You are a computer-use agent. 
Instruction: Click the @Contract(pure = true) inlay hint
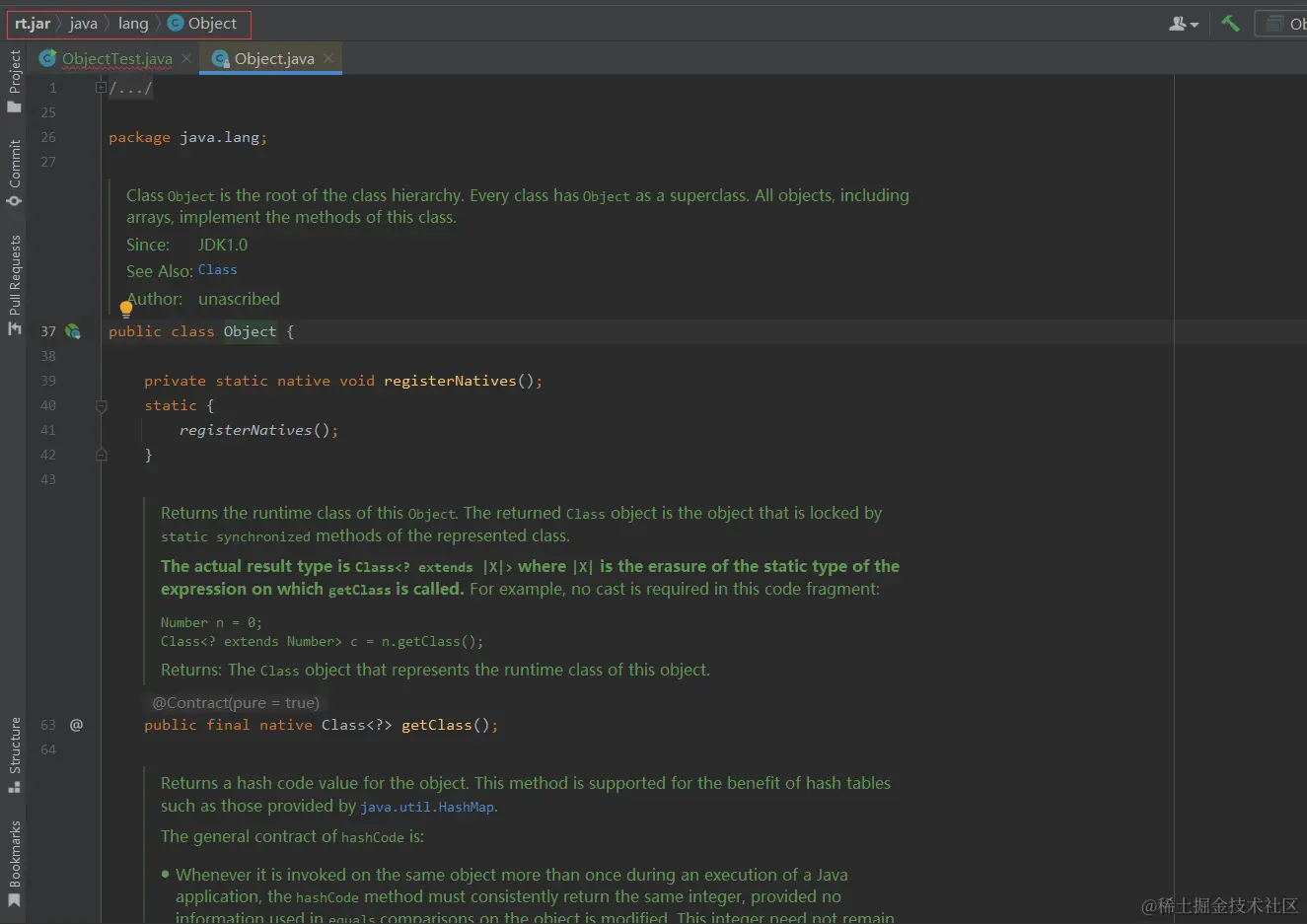click(236, 703)
